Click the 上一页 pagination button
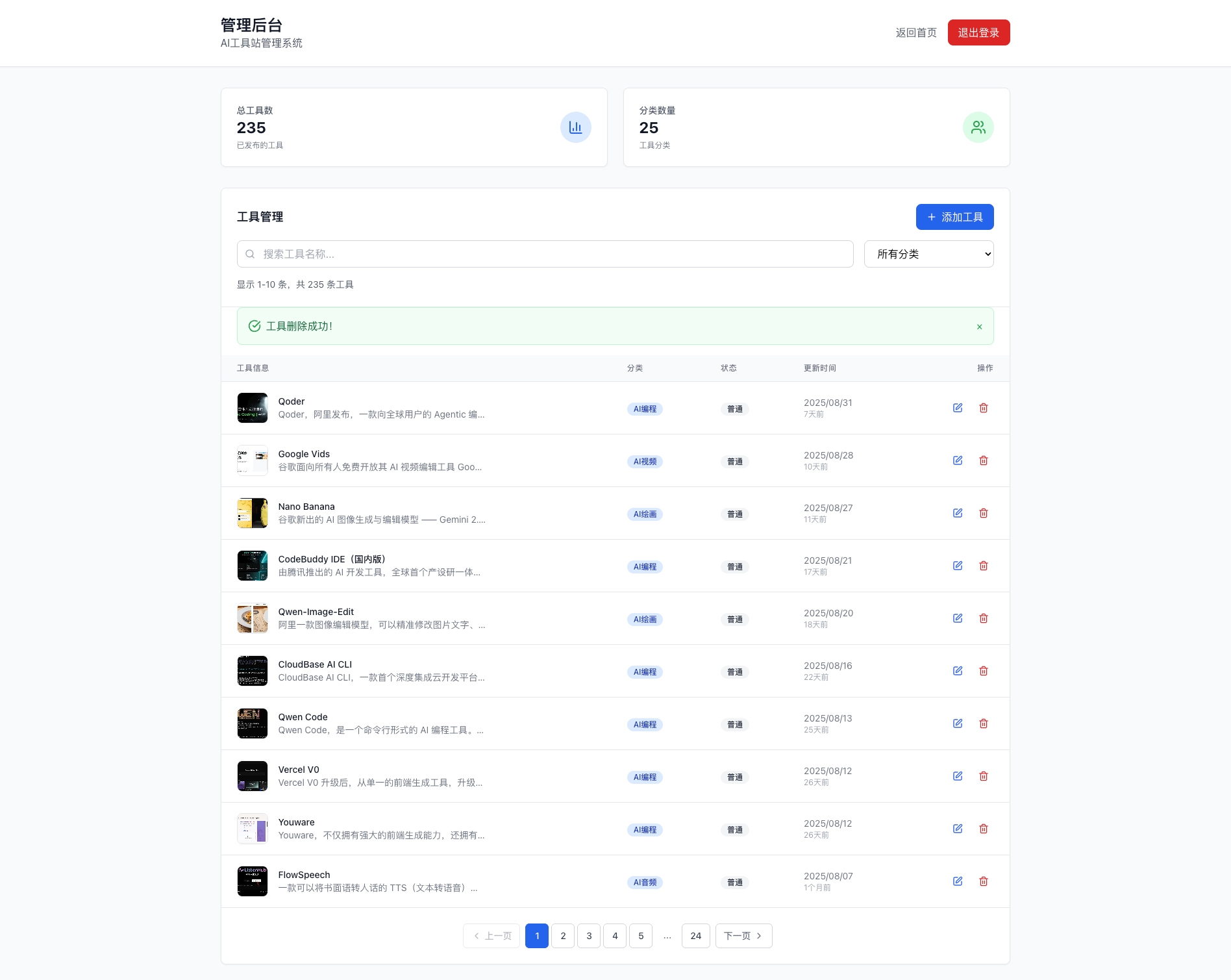This screenshot has width=1231, height=980. click(x=491, y=936)
